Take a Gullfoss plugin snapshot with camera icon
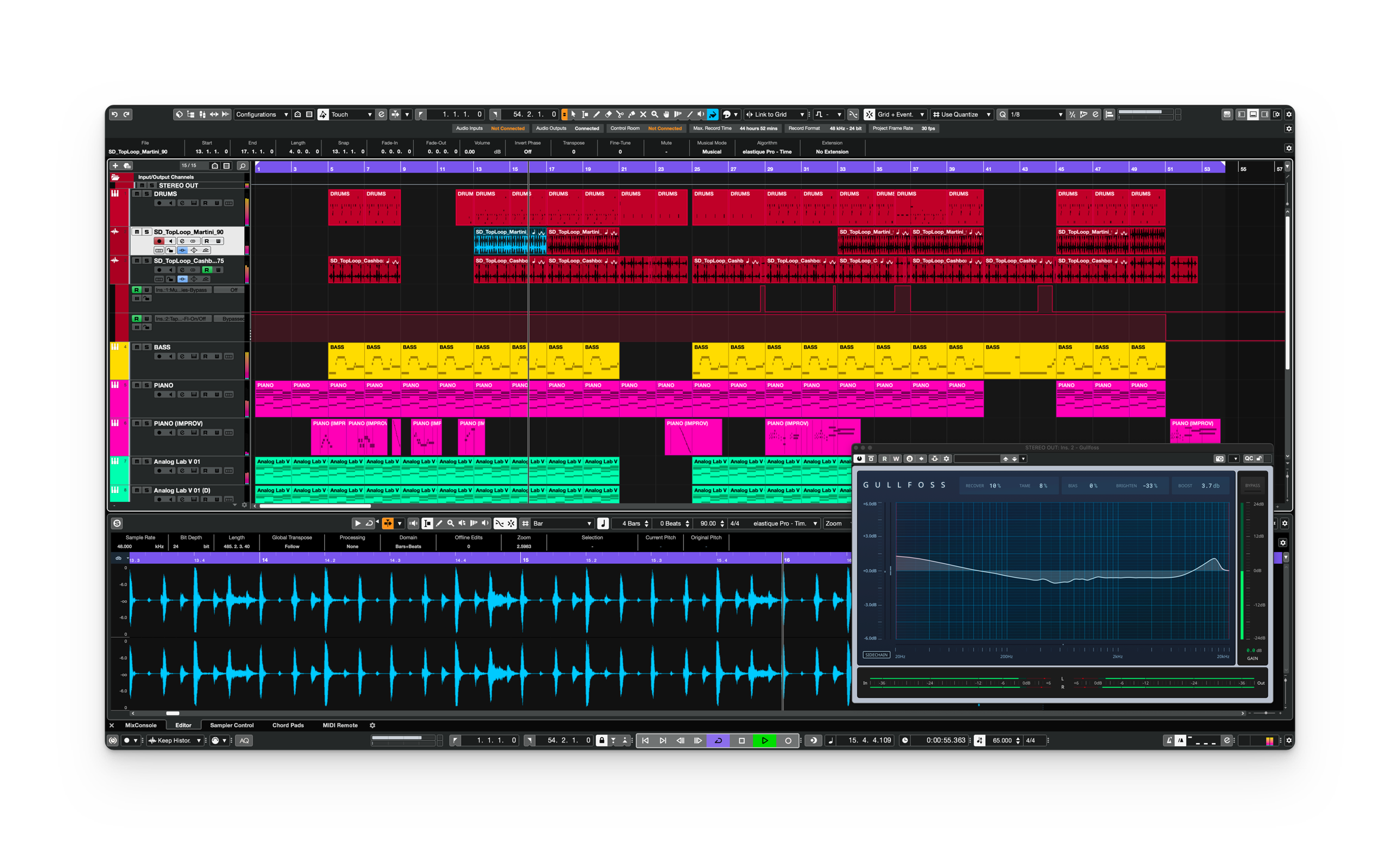Image resolution: width=1400 pixels, height=855 pixels. pyautogui.click(x=1219, y=458)
